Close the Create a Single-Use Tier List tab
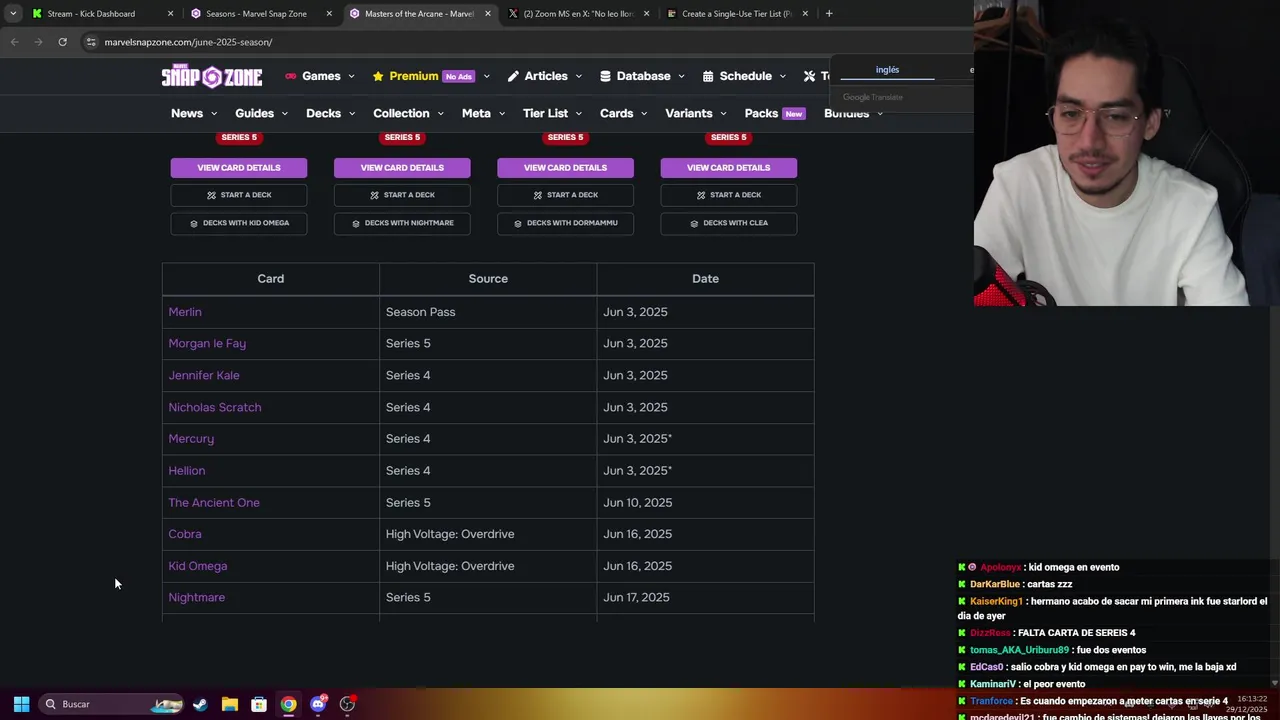Viewport: 1280px width, 720px height. click(x=805, y=14)
